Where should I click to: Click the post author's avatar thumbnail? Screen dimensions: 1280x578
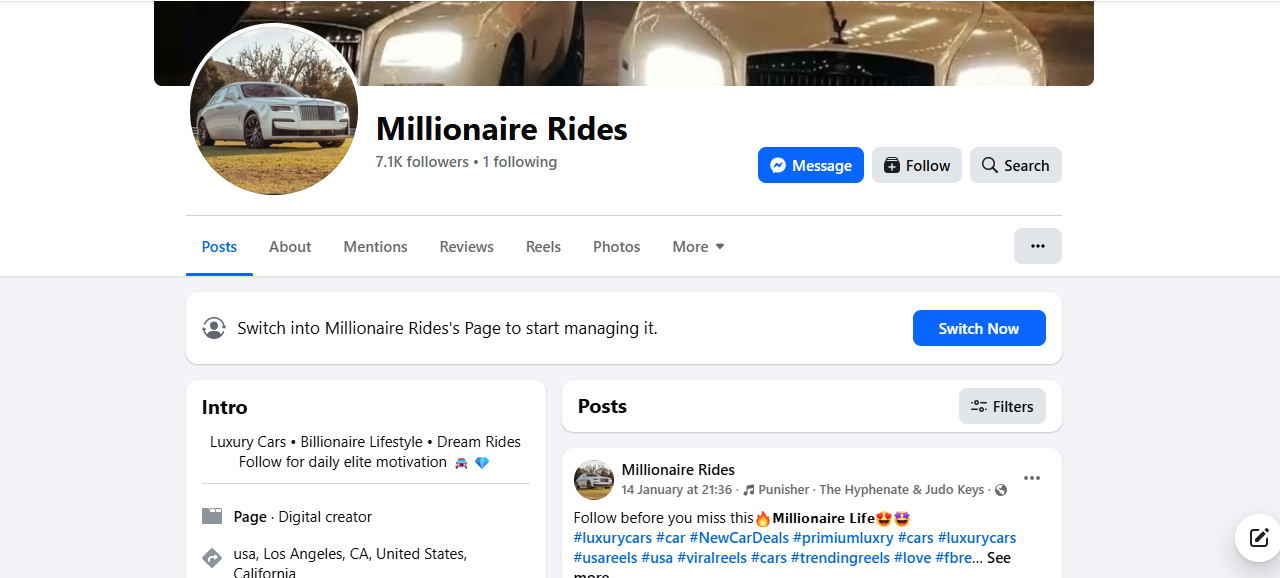pos(594,480)
